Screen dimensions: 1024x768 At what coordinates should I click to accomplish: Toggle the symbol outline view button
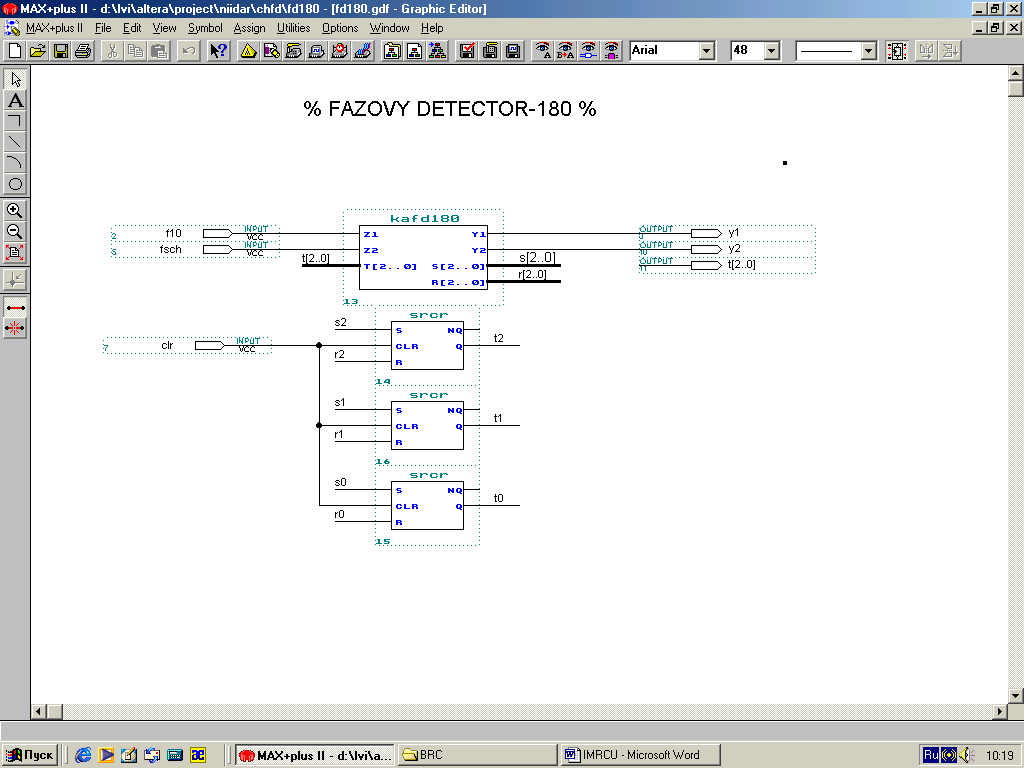click(897, 51)
